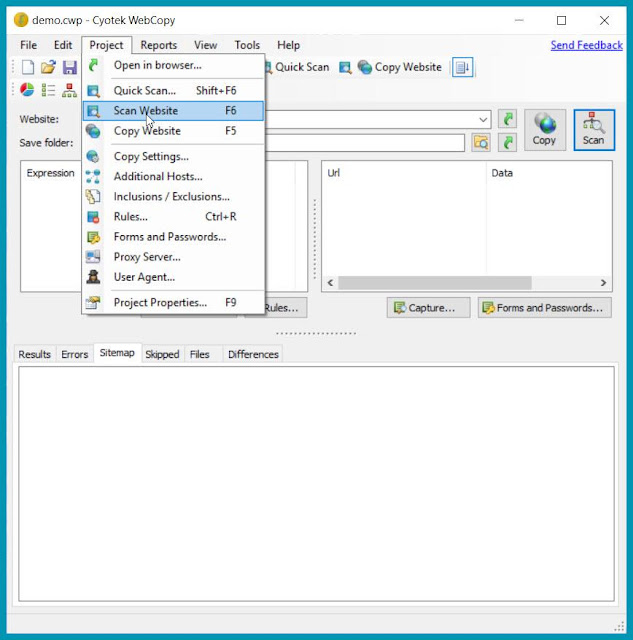Switch to the Skipped tab
633x640 pixels.
click(162, 354)
